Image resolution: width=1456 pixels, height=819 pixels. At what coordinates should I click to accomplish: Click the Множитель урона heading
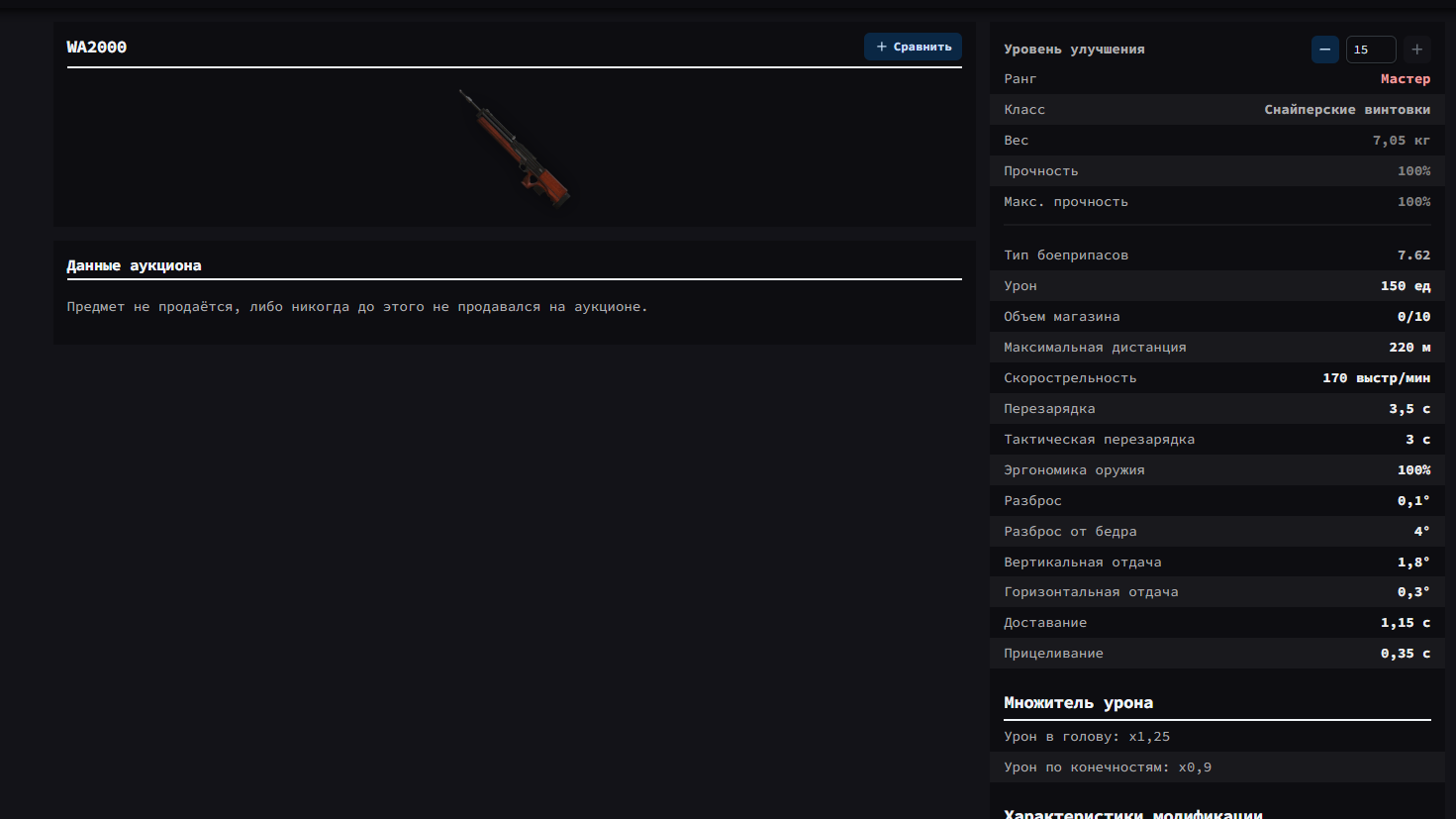pos(1079,703)
